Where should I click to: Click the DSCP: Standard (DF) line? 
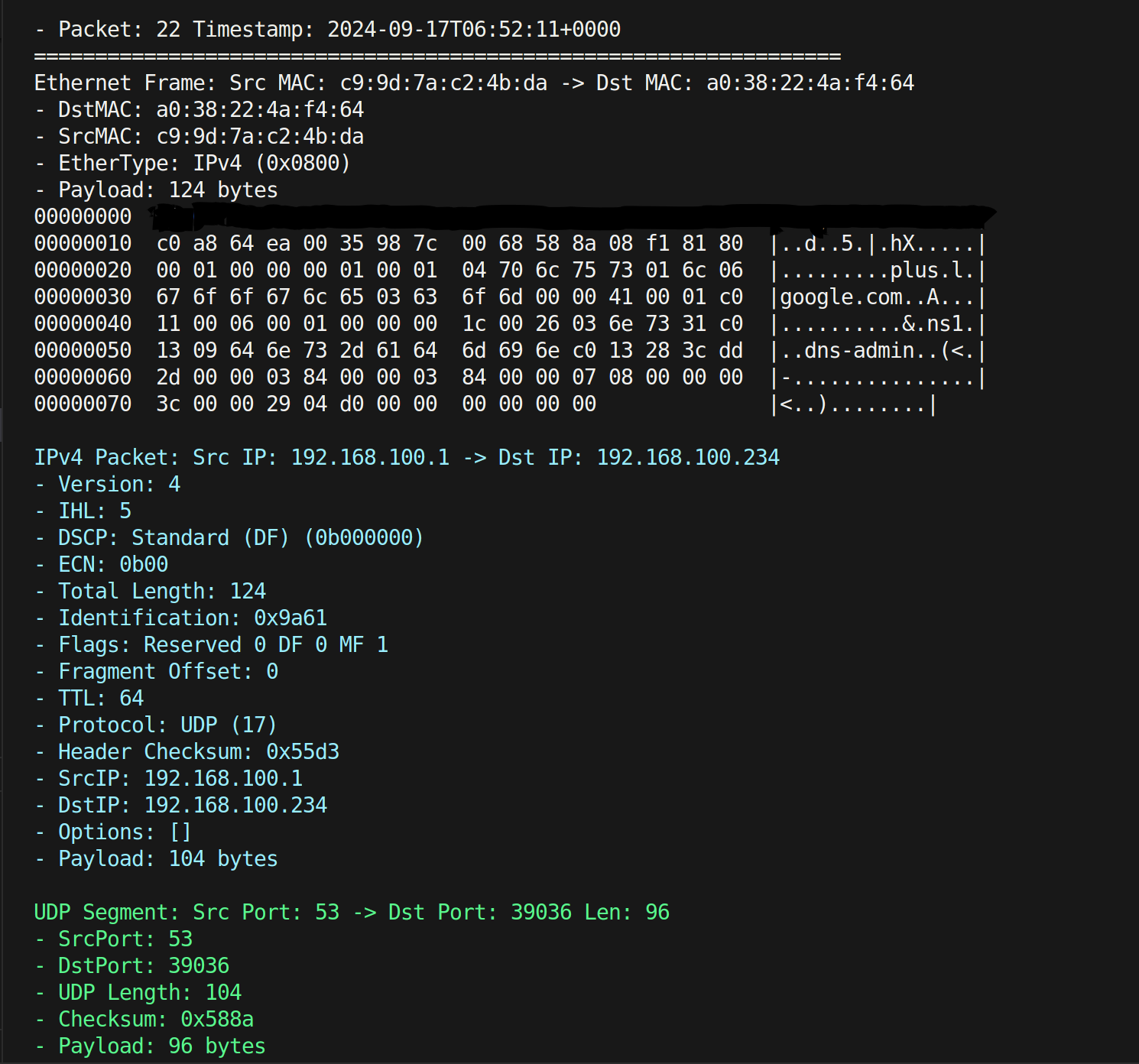pyautogui.click(x=229, y=538)
